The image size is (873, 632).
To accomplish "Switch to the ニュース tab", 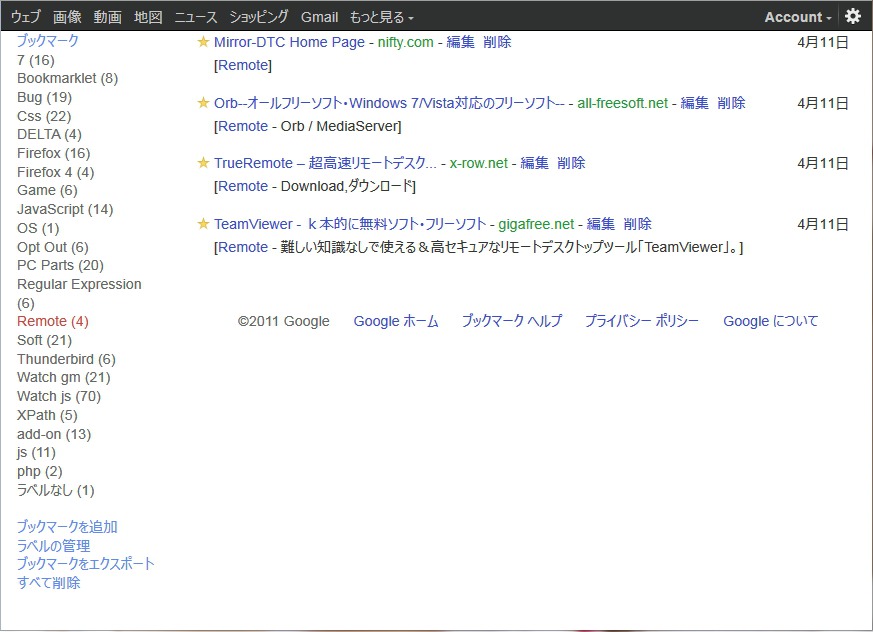I will click(195, 16).
